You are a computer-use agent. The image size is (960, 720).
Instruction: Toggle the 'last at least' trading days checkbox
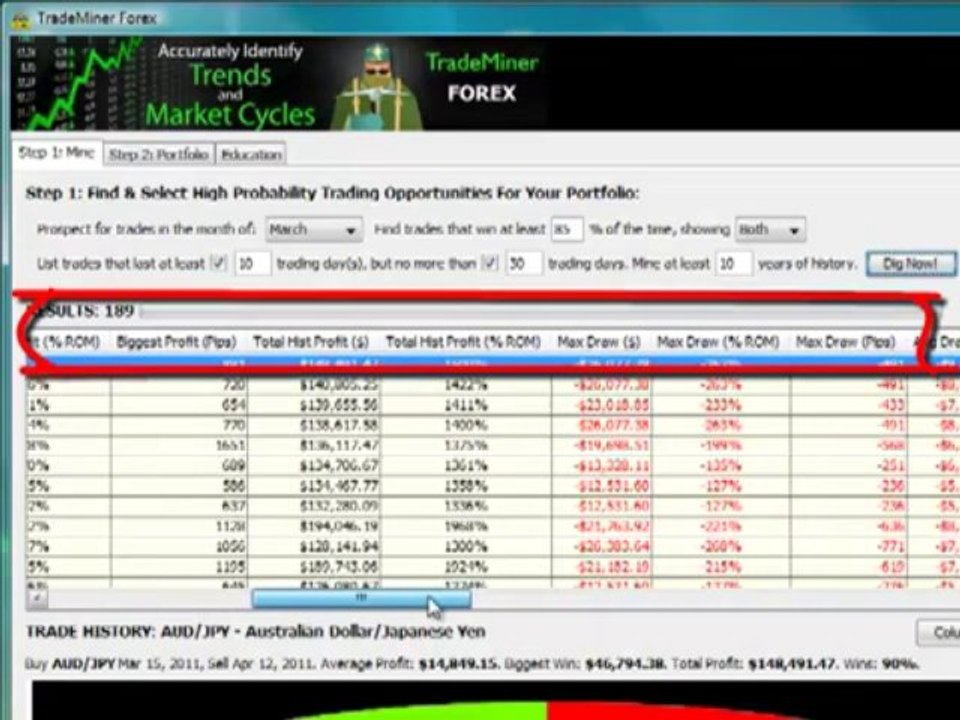tap(219, 263)
